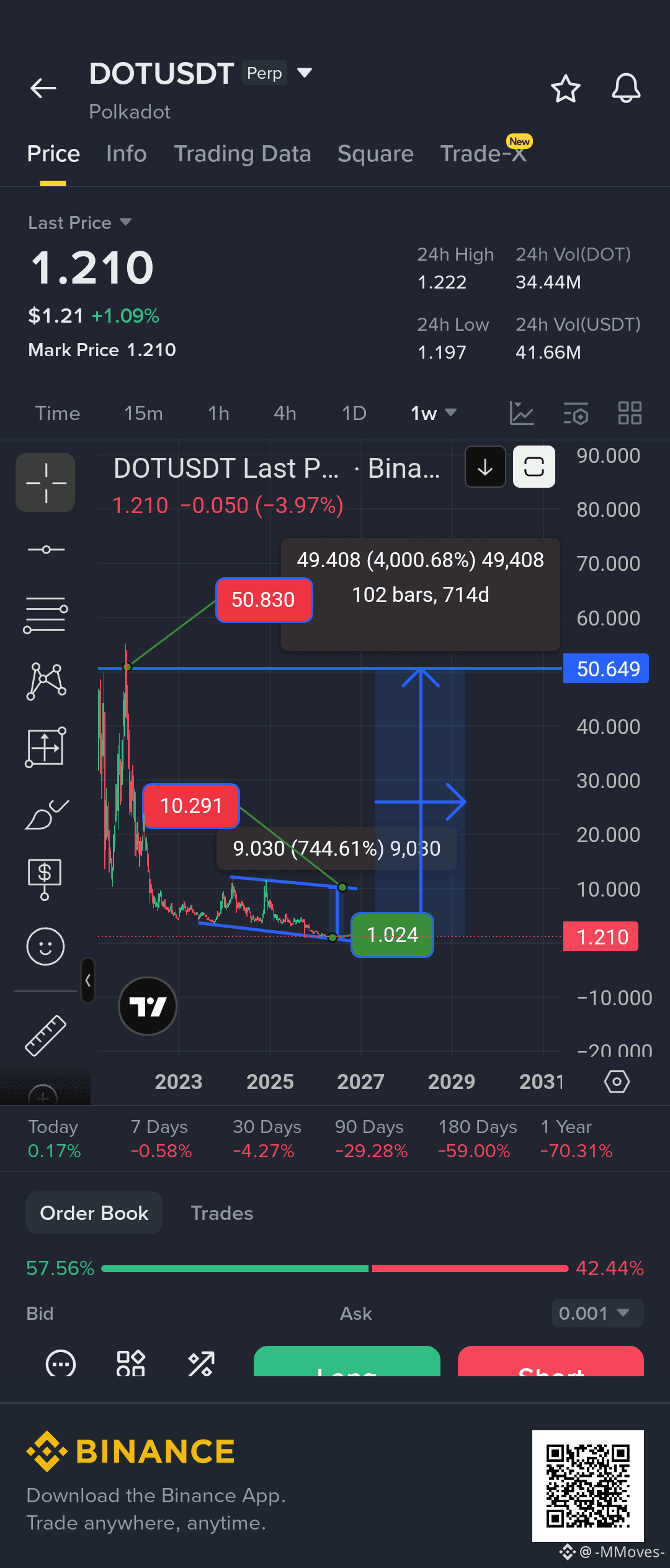Toggle the fullscreen chart button
This screenshot has width=670, height=1568.
pyautogui.click(x=534, y=467)
